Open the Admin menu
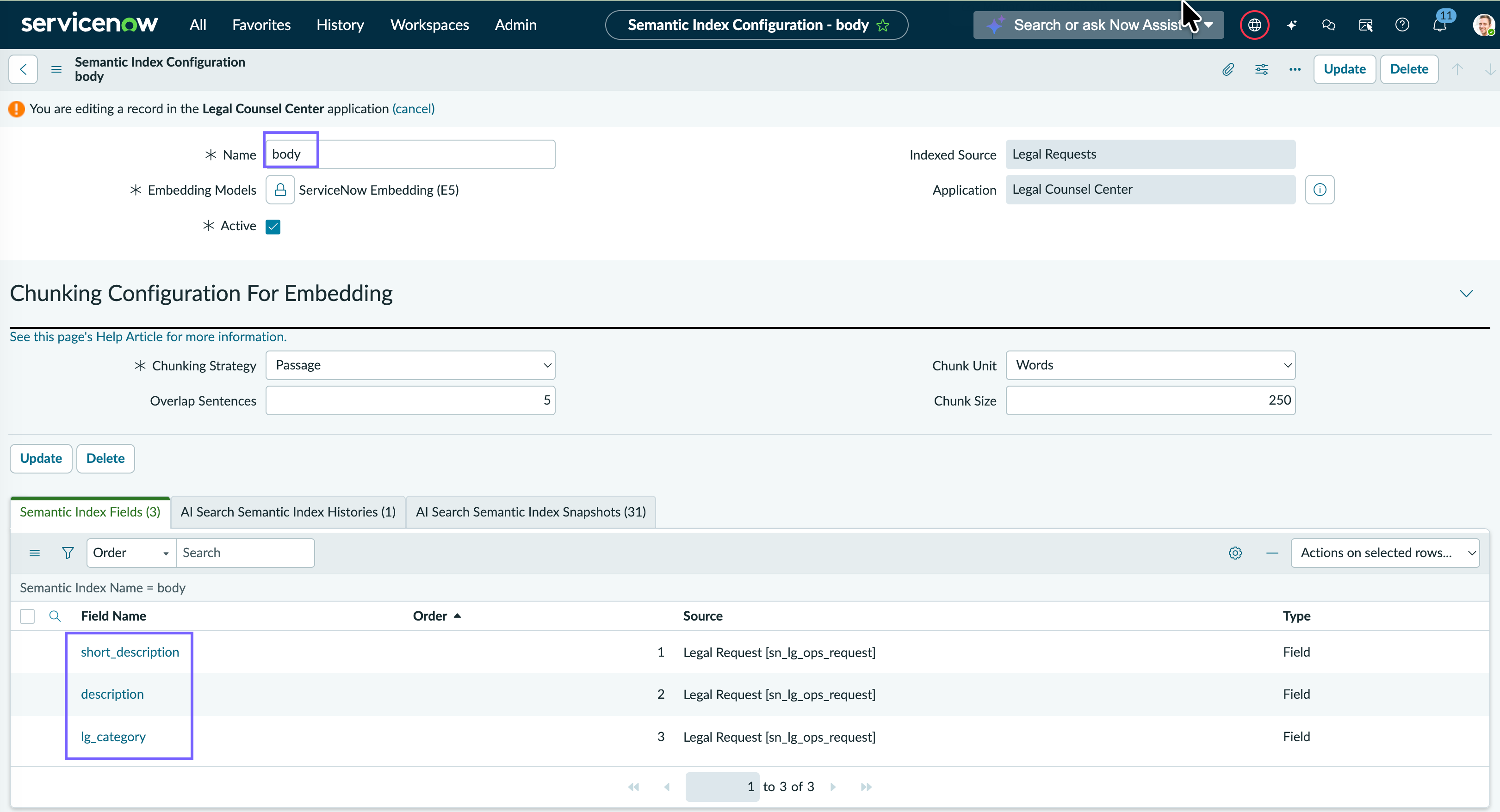Viewport: 1500px width, 812px height. pyautogui.click(x=515, y=25)
